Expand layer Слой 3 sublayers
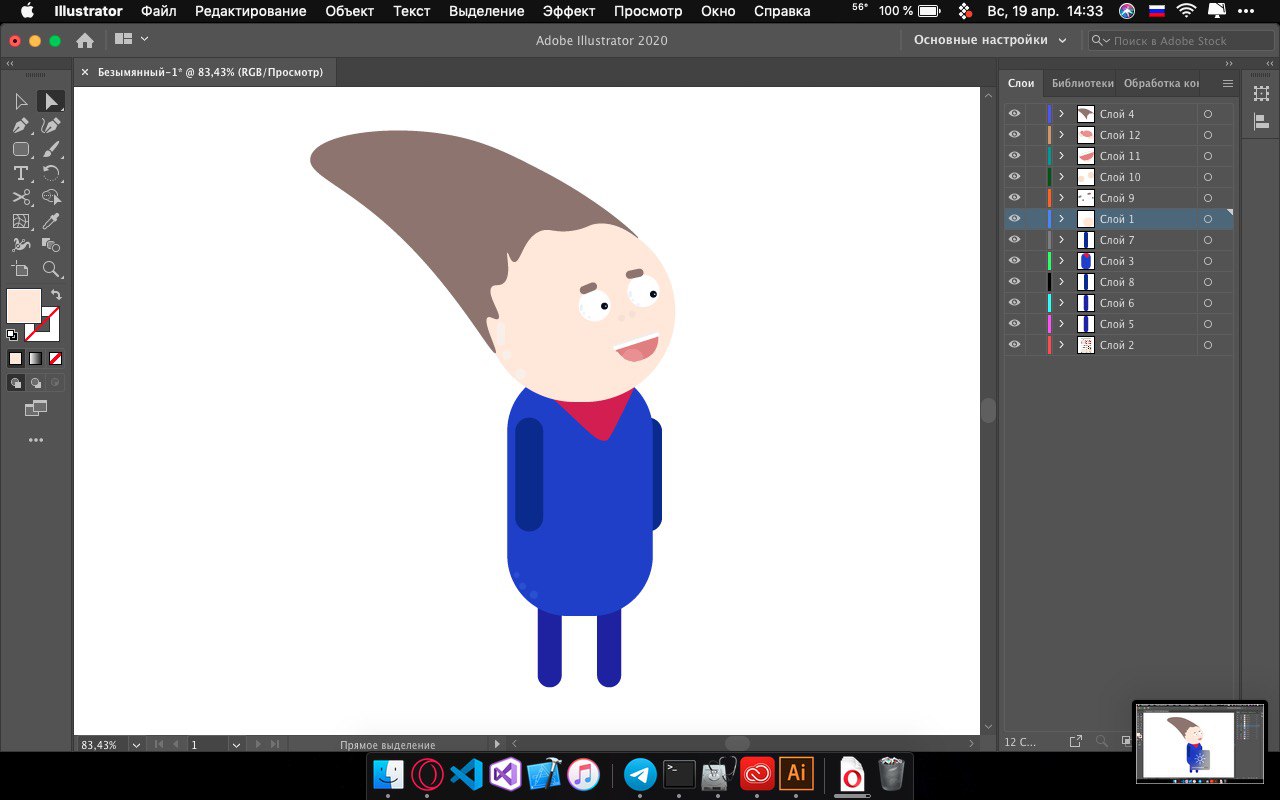 [1062, 261]
